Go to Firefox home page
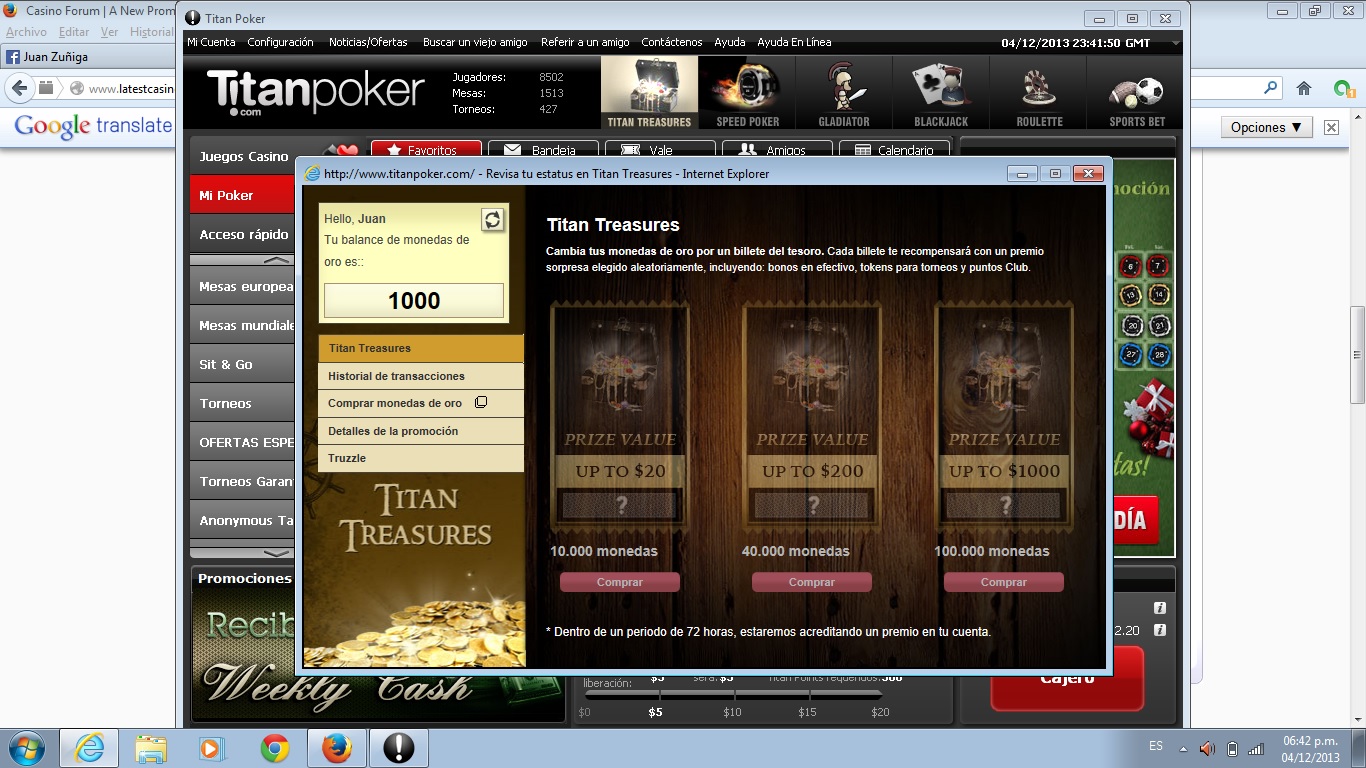Screen dimensions: 1366x768 [1304, 88]
